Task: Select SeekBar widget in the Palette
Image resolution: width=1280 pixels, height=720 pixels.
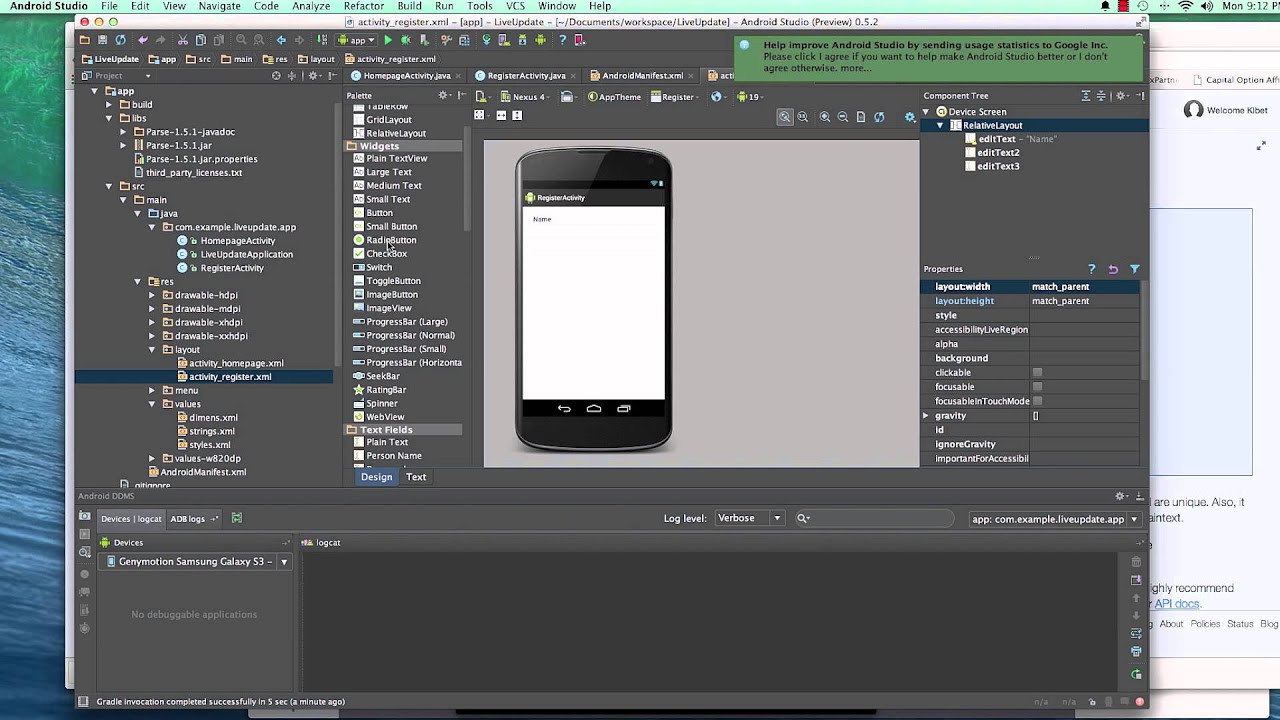Action: coord(383,376)
